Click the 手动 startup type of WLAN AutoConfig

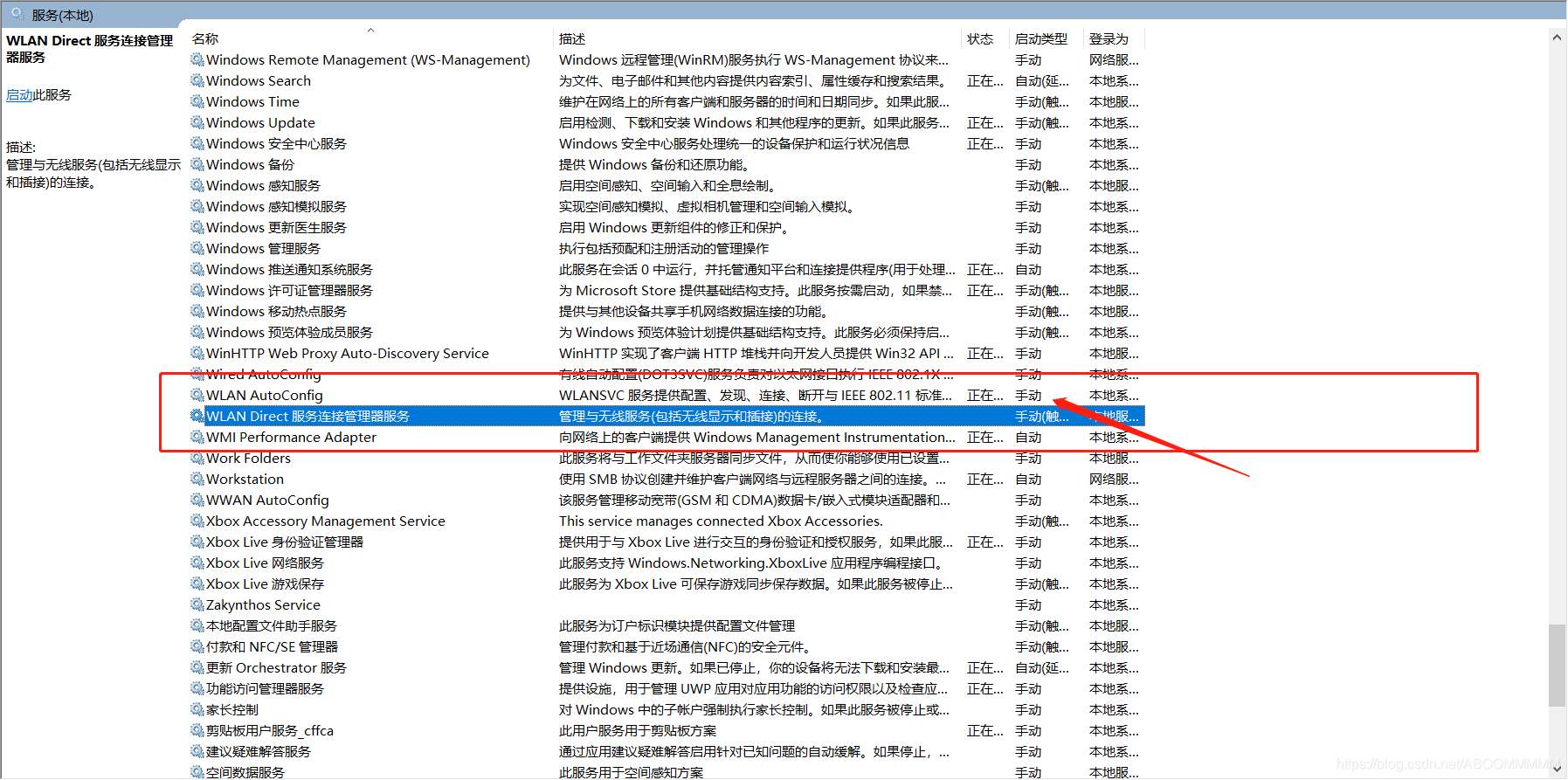point(1028,395)
